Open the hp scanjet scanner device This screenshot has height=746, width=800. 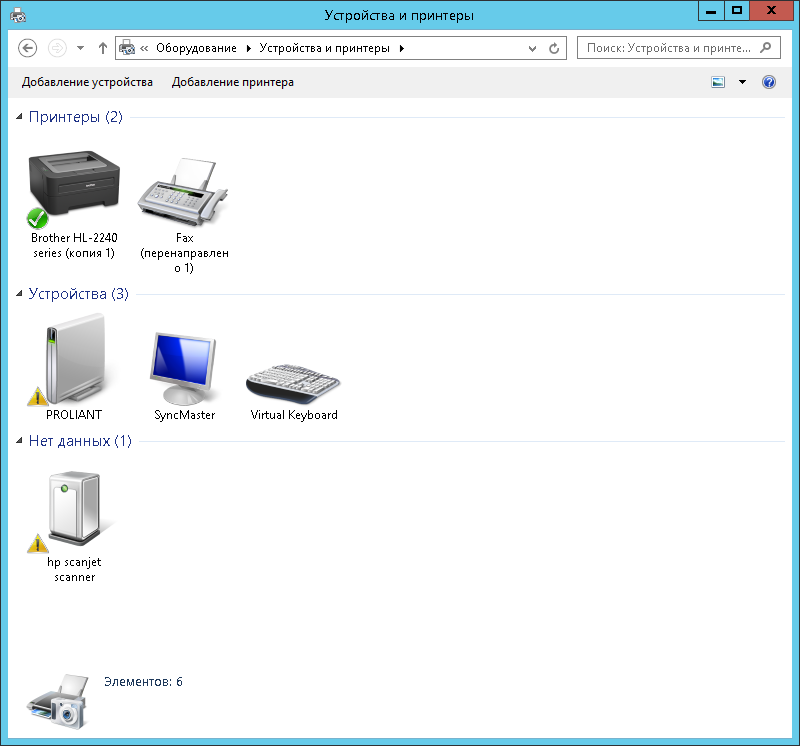(72, 507)
